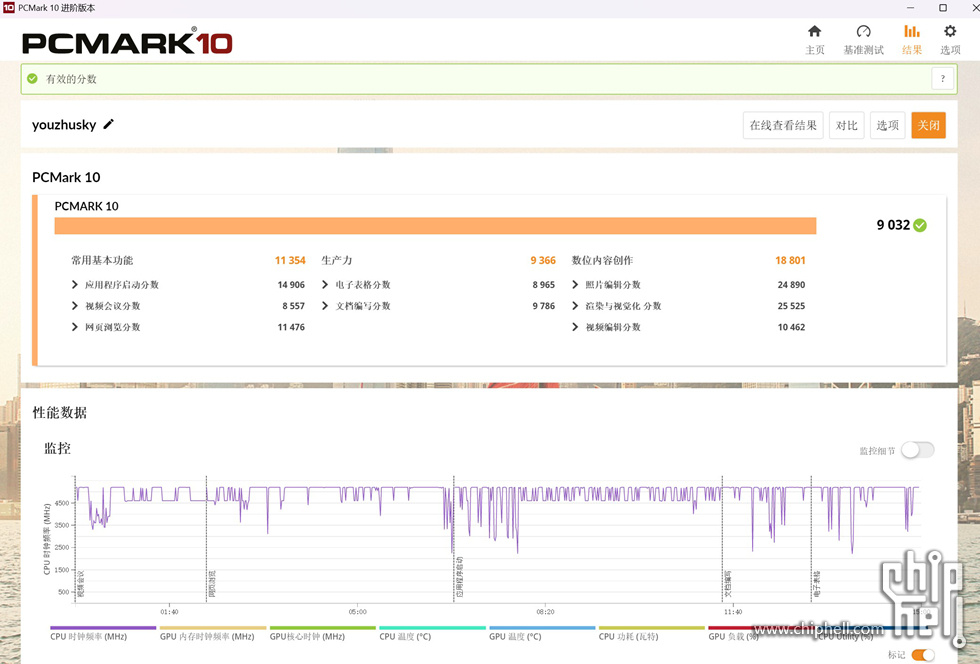
Task: Click the orange 关闭 button
Action: click(x=928, y=125)
